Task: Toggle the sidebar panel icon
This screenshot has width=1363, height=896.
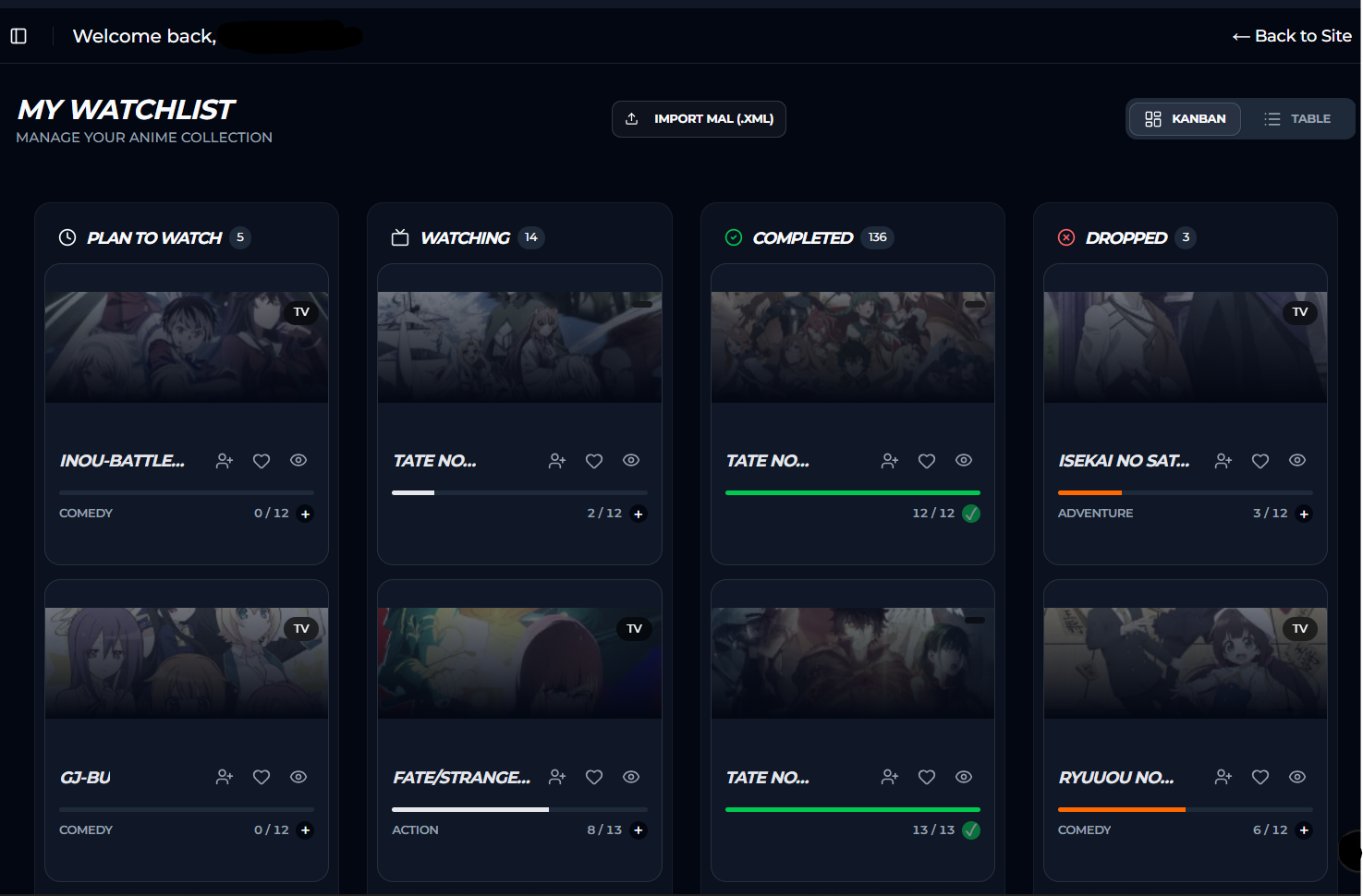Action: click(x=18, y=36)
